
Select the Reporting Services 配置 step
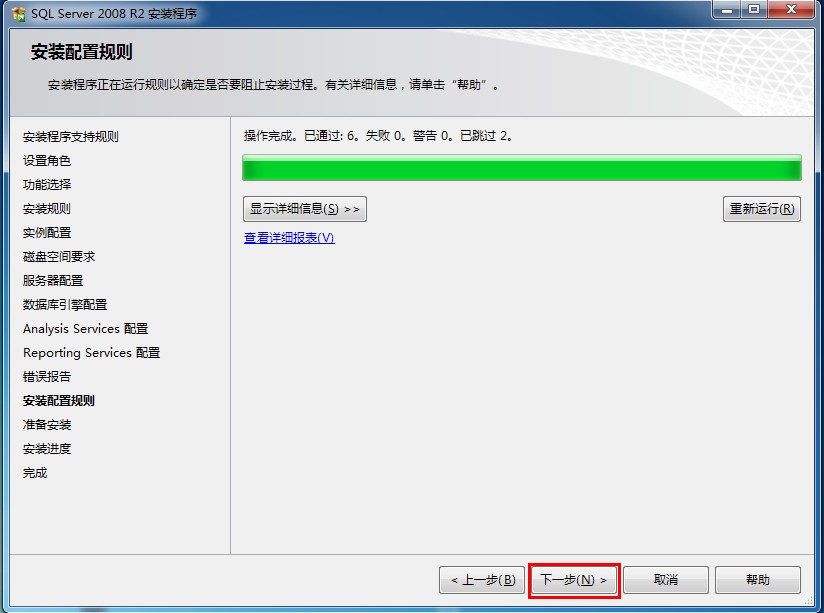tap(91, 353)
